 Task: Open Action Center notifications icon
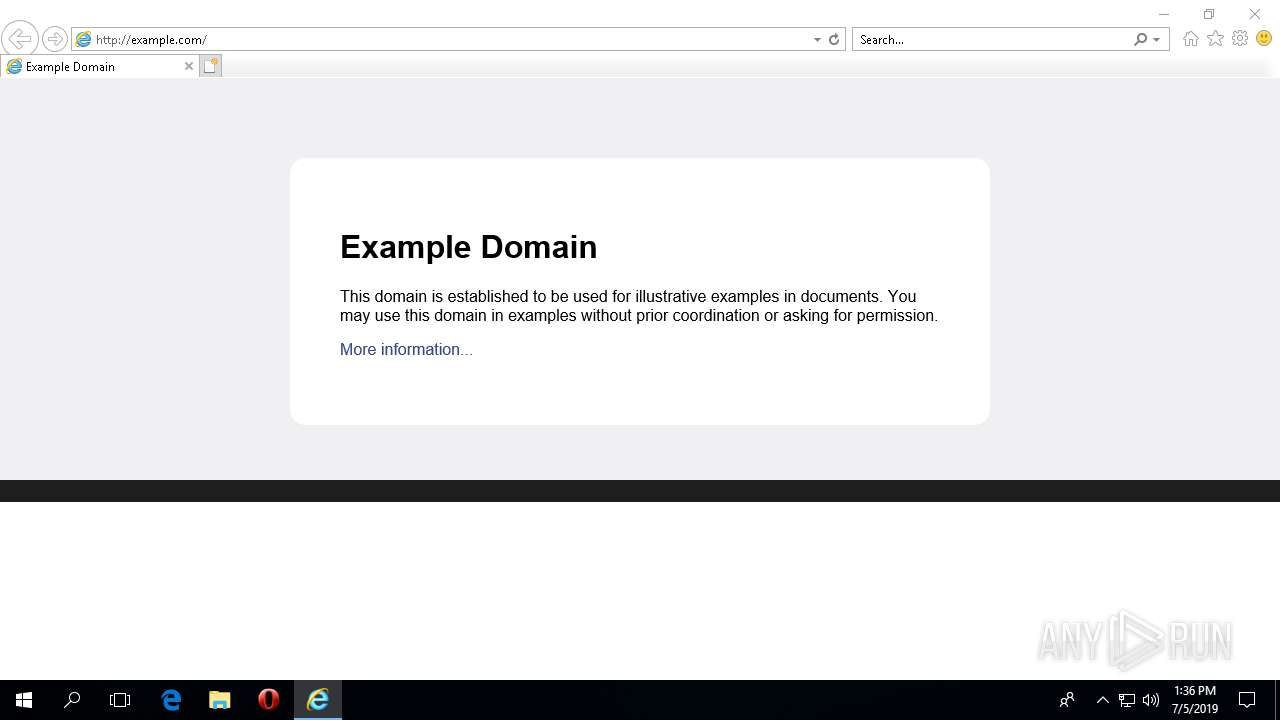[x=1247, y=700]
